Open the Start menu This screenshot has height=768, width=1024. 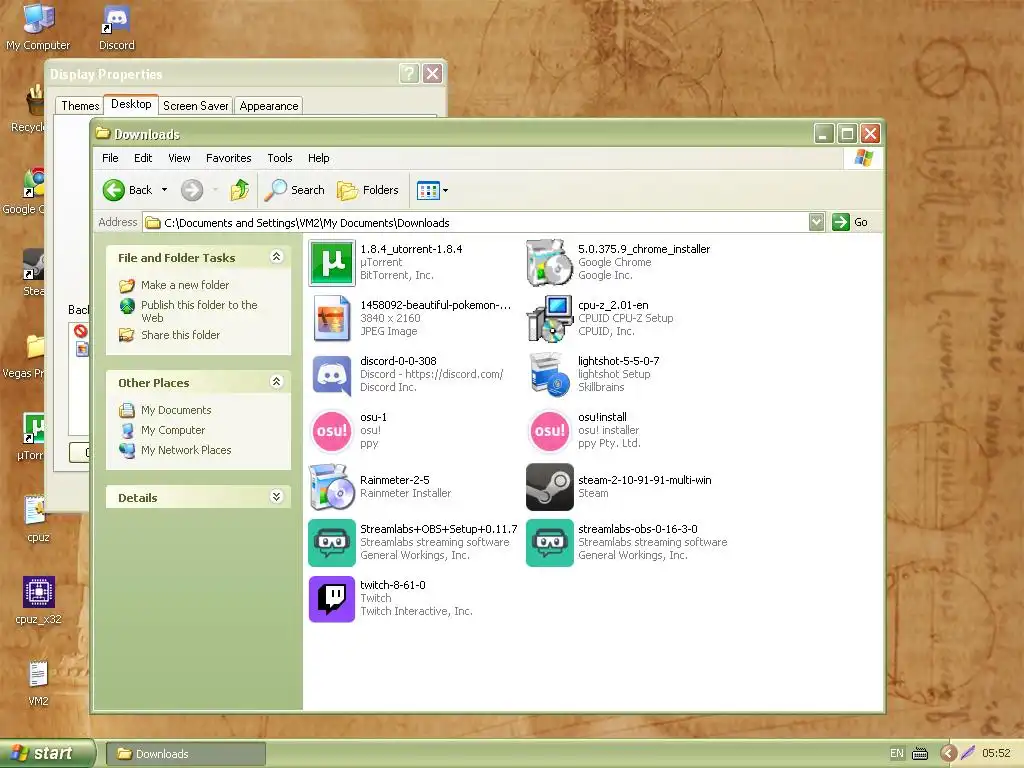click(46, 753)
